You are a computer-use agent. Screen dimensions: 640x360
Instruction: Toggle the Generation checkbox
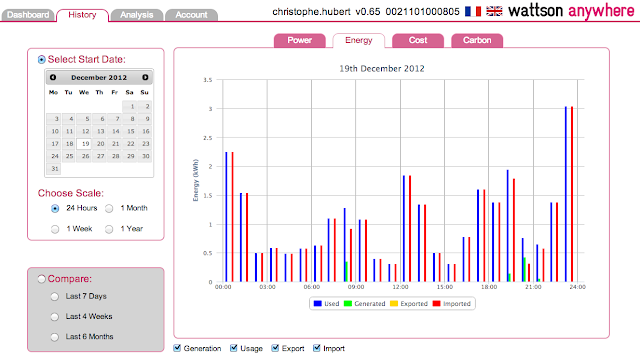click(x=177, y=348)
